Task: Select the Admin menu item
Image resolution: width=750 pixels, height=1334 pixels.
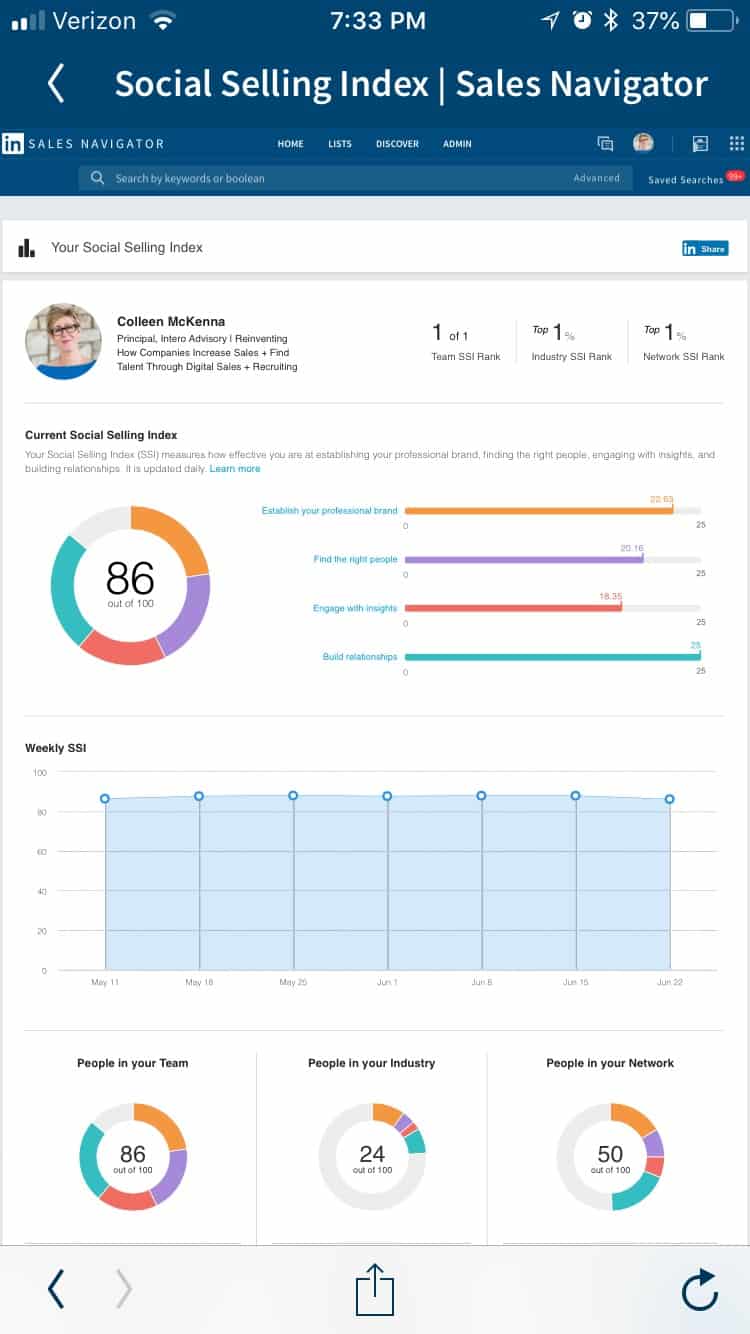Action: pos(457,144)
